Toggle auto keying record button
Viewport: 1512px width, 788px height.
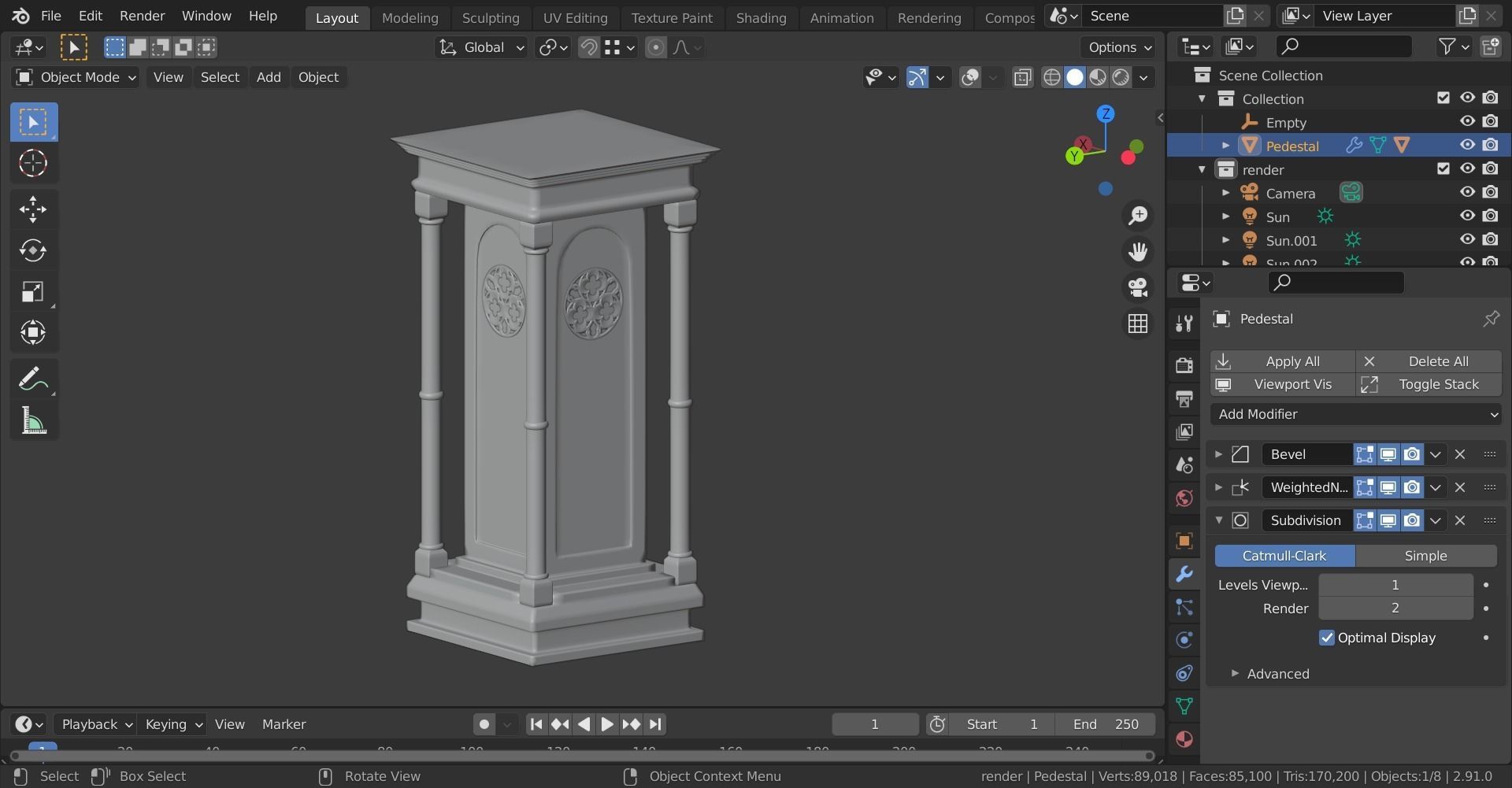(x=484, y=724)
